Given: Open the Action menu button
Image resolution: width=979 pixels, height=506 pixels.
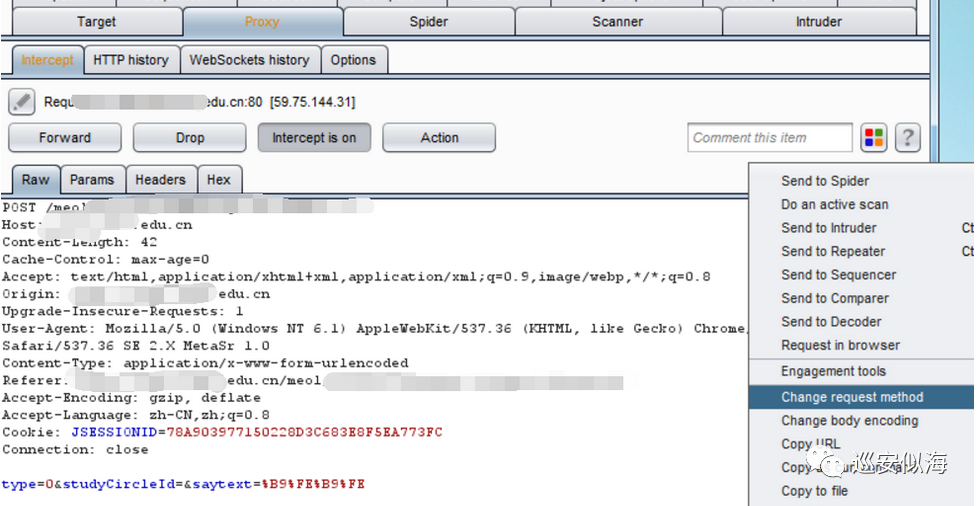Looking at the screenshot, I should coord(440,137).
